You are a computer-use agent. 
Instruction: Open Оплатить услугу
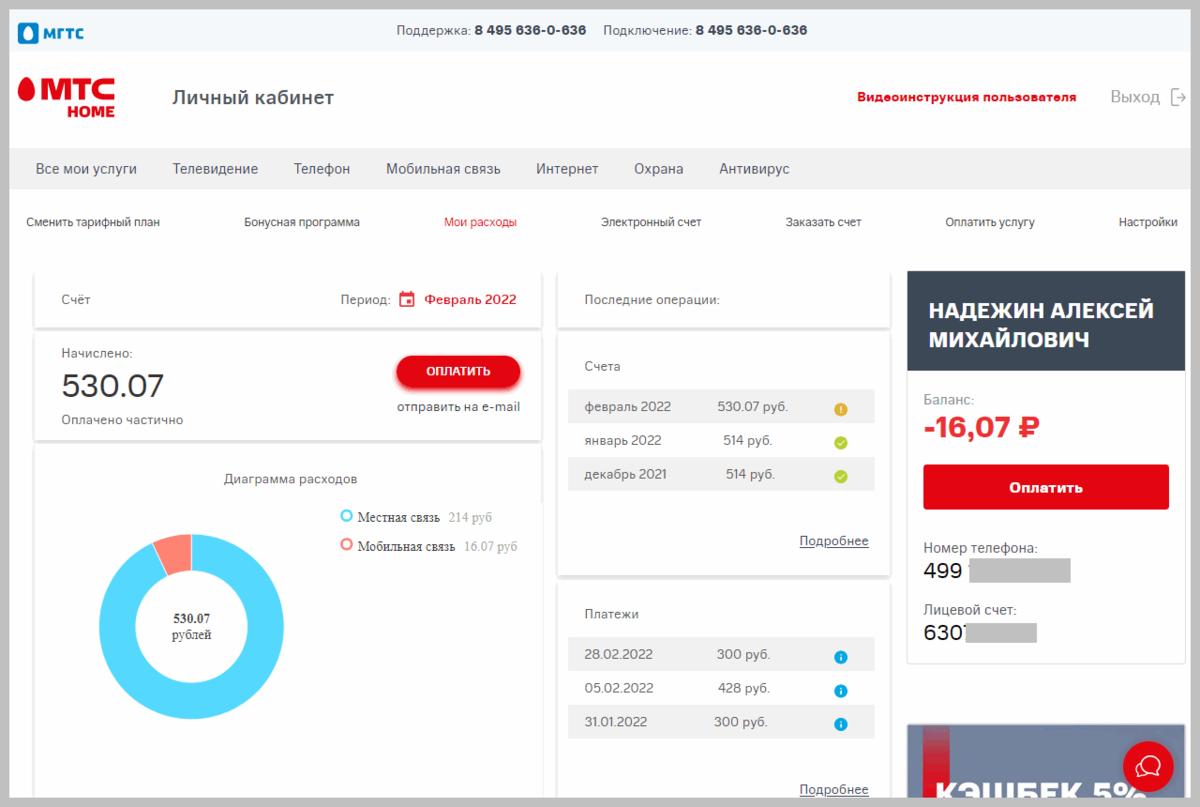(x=990, y=223)
